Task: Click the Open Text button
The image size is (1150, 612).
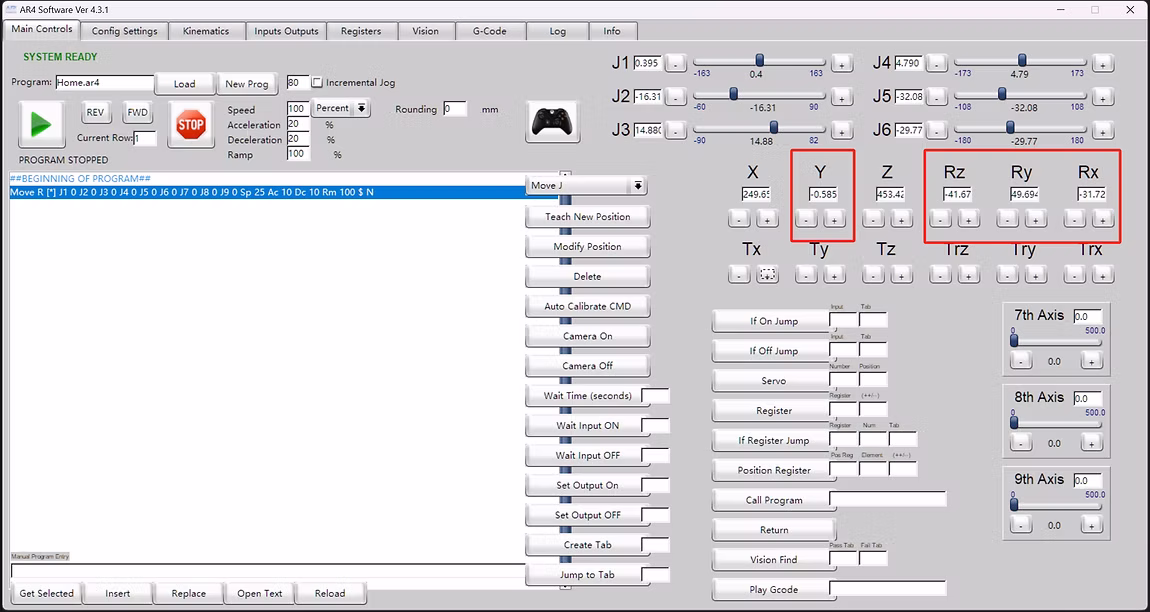Action: [260, 593]
